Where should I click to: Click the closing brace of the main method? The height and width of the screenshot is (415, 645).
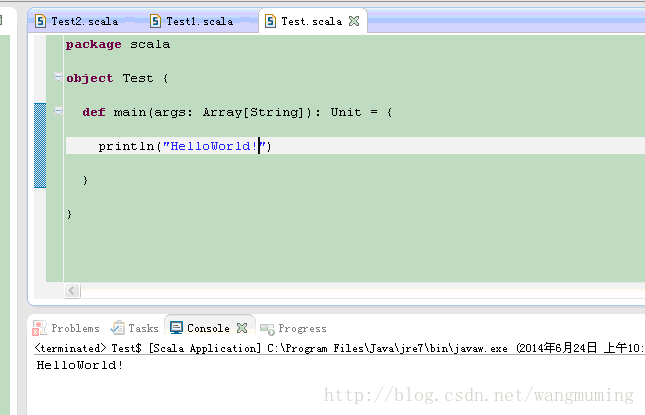(85, 180)
